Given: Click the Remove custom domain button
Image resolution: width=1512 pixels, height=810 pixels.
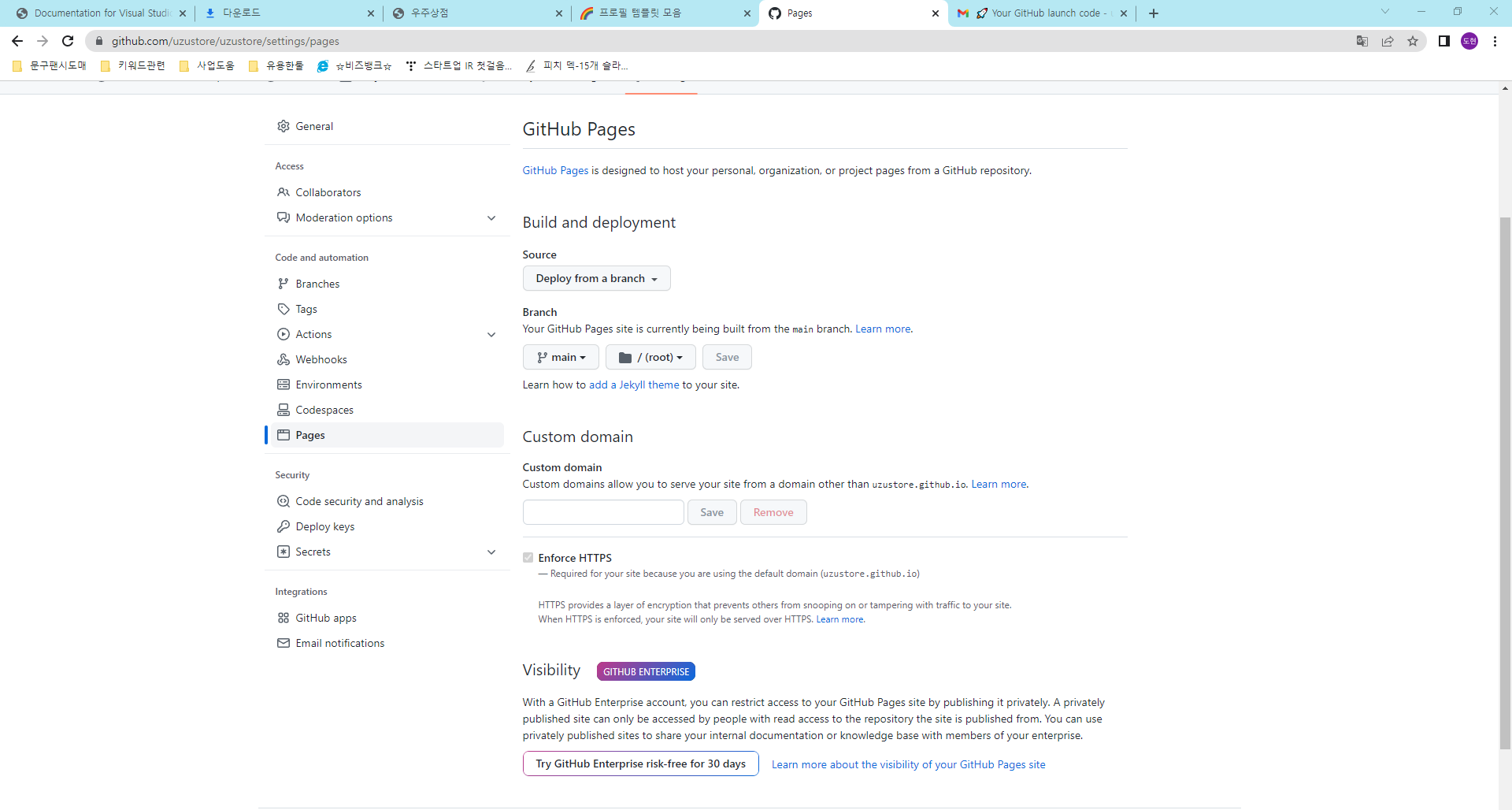Looking at the screenshot, I should tap(773, 512).
